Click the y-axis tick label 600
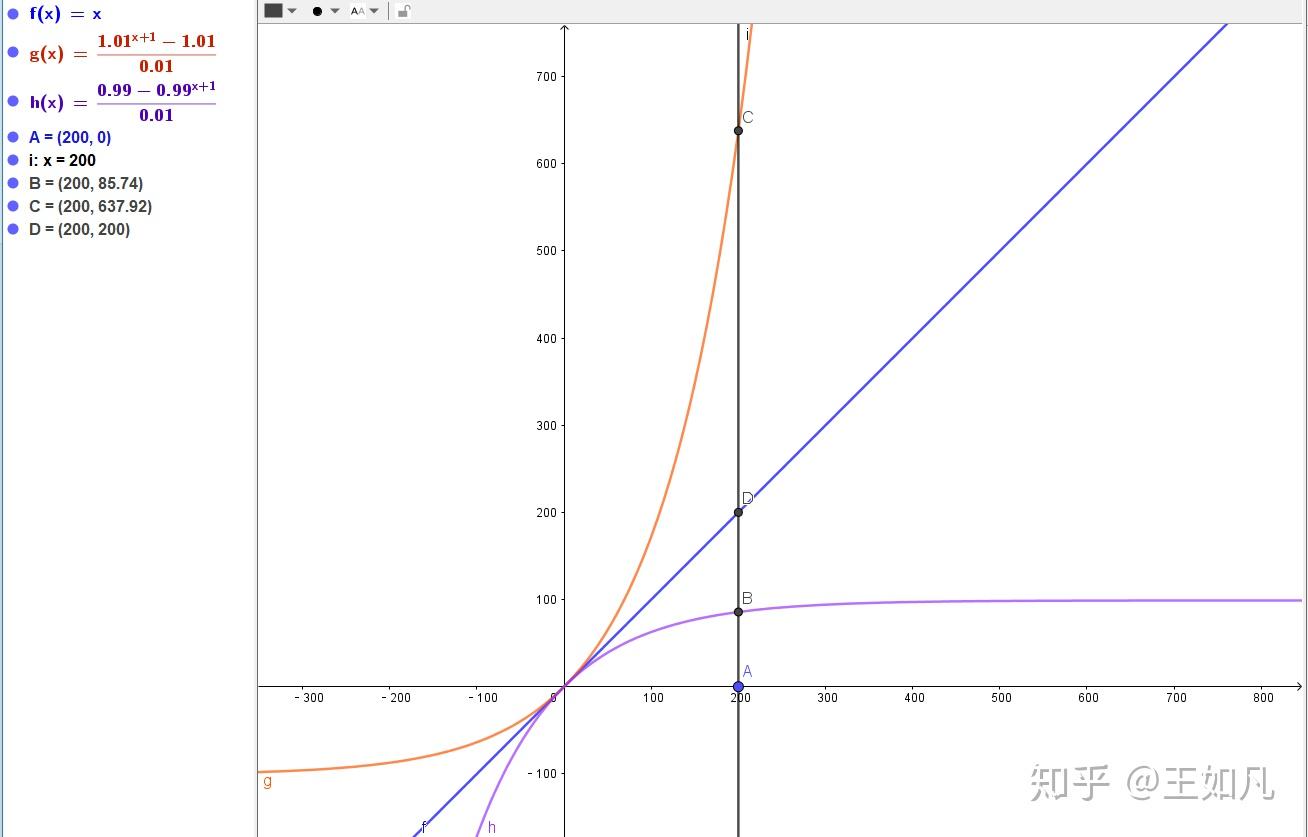This screenshot has height=837, width=1308. [x=547, y=164]
